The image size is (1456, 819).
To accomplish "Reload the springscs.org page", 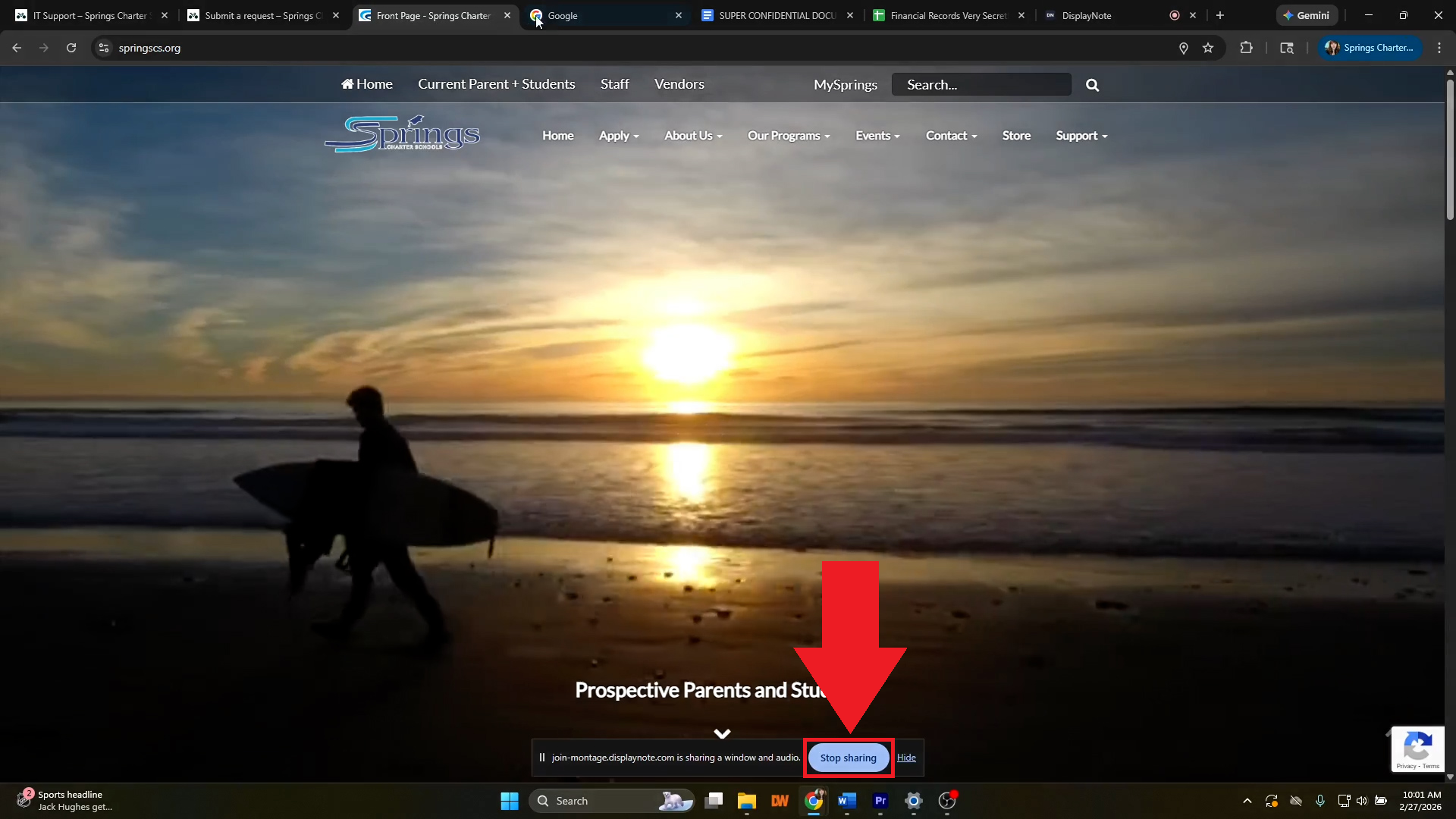I will click(71, 48).
